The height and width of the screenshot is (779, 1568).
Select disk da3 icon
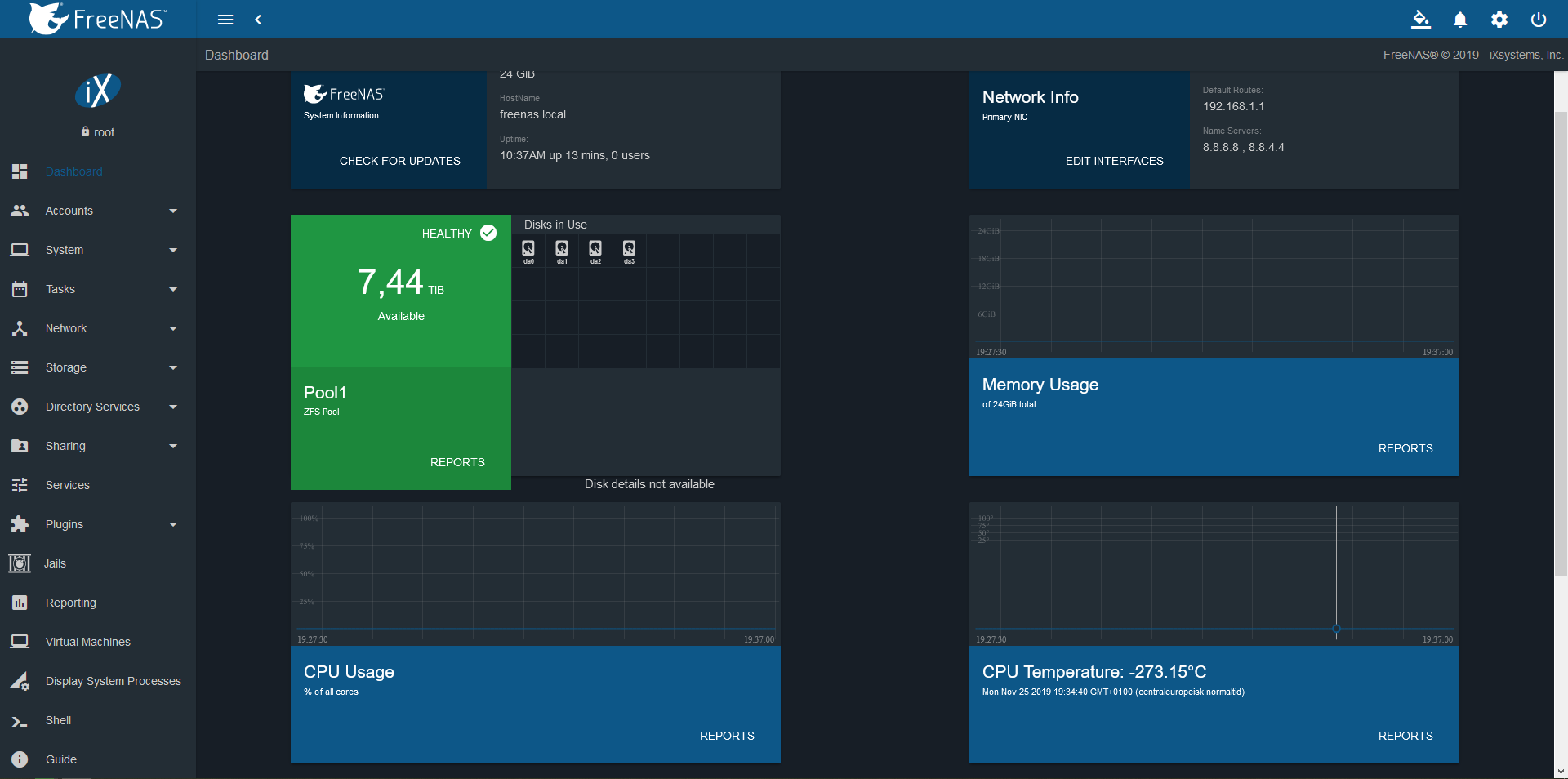pos(629,248)
